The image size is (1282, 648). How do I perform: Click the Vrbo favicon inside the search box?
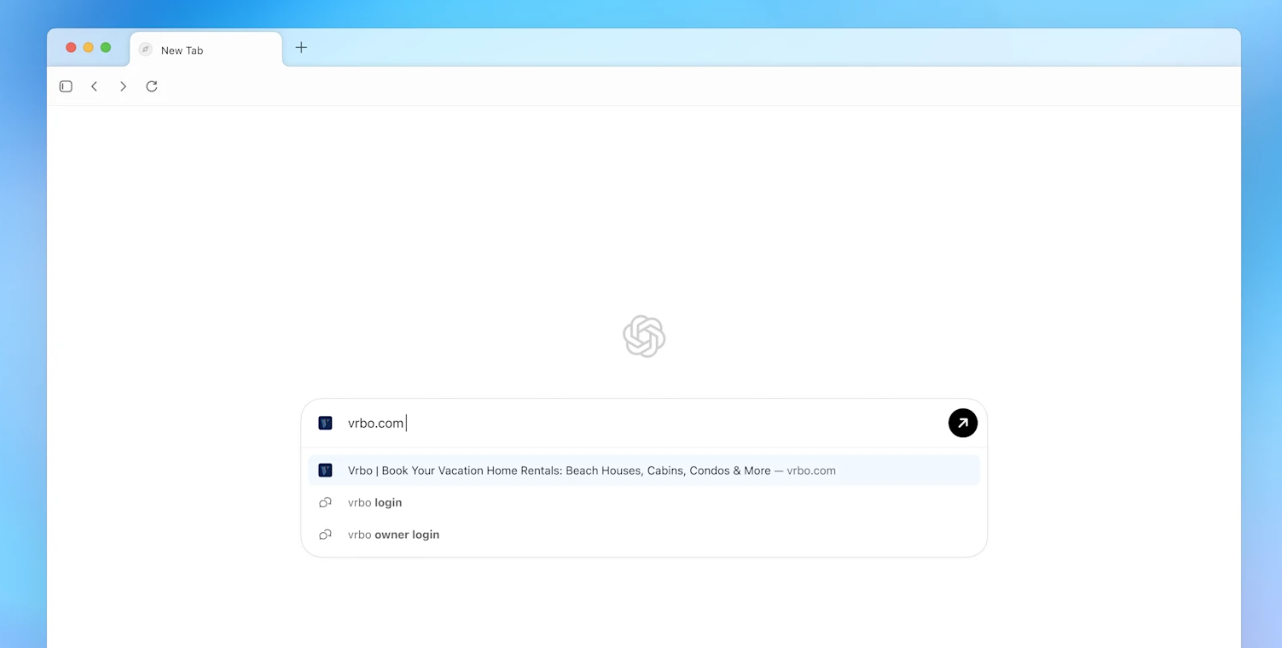click(325, 423)
